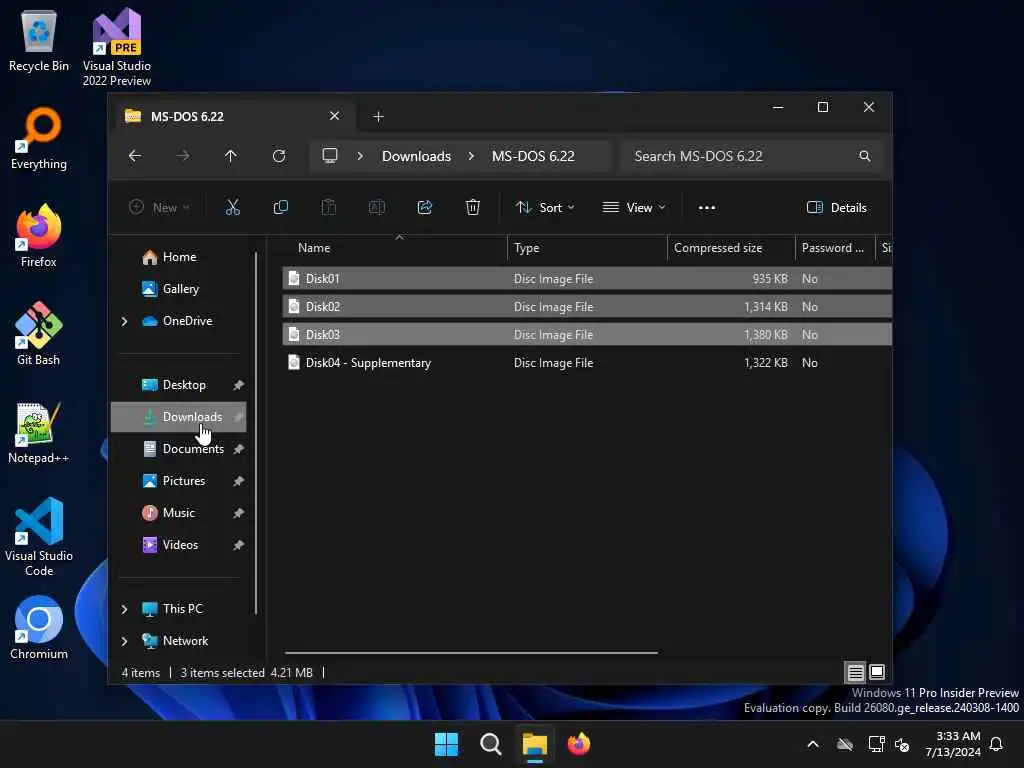
Task: Expand OneDrive in navigation pane
Action: (x=124, y=321)
